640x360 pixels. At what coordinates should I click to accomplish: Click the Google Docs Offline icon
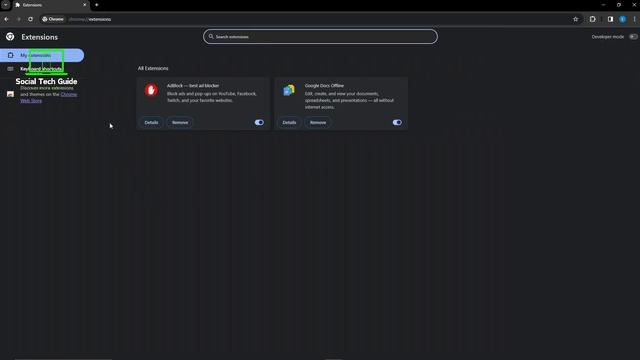(x=289, y=90)
